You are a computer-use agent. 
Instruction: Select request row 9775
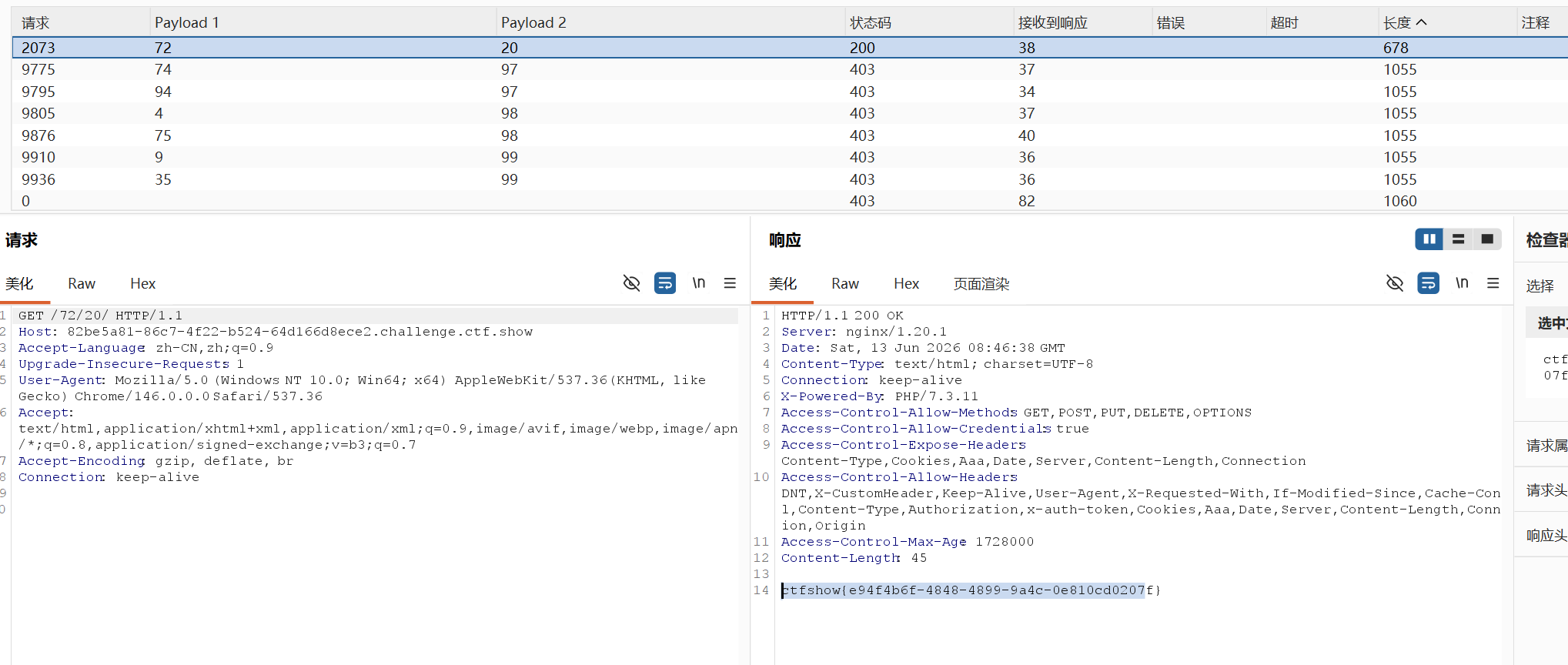(x=790, y=69)
